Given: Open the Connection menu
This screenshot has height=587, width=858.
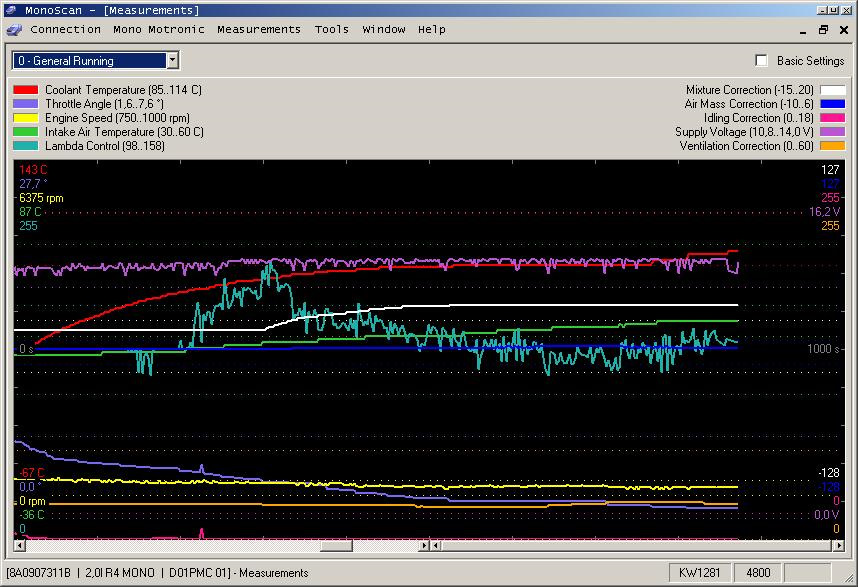Looking at the screenshot, I should pos(66,30).
